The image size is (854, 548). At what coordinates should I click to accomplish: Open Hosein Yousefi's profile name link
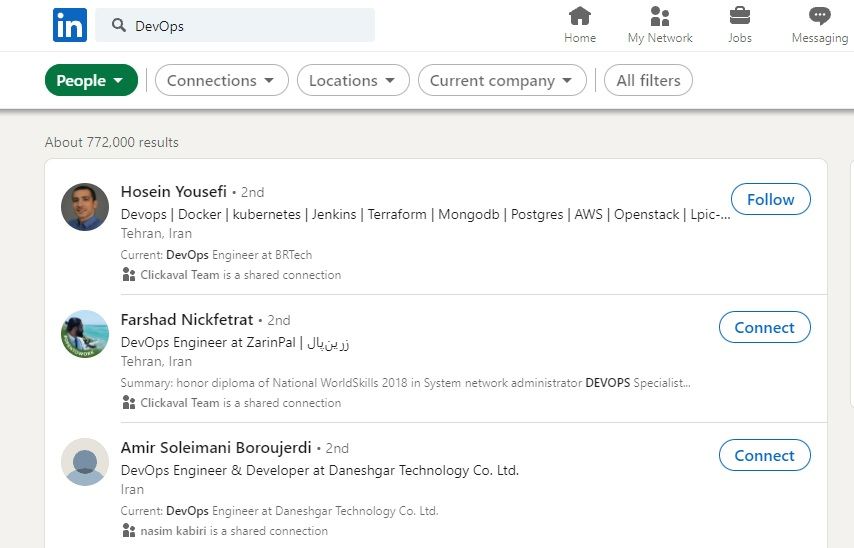click(x=174, y=192)
